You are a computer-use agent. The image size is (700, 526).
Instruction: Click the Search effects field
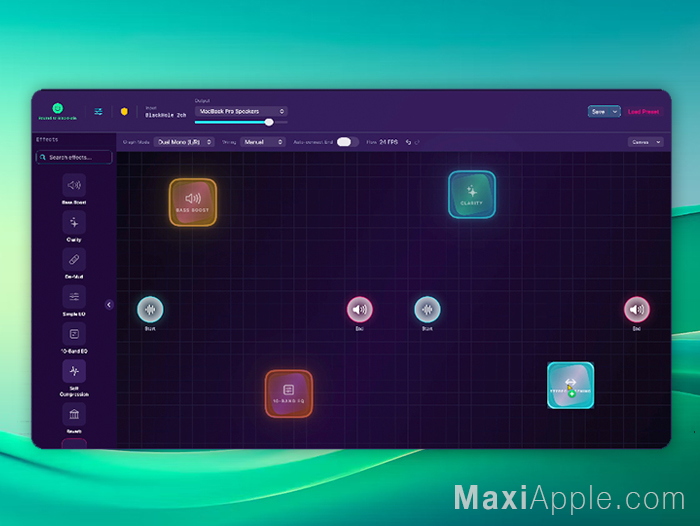tap(74, 157)
